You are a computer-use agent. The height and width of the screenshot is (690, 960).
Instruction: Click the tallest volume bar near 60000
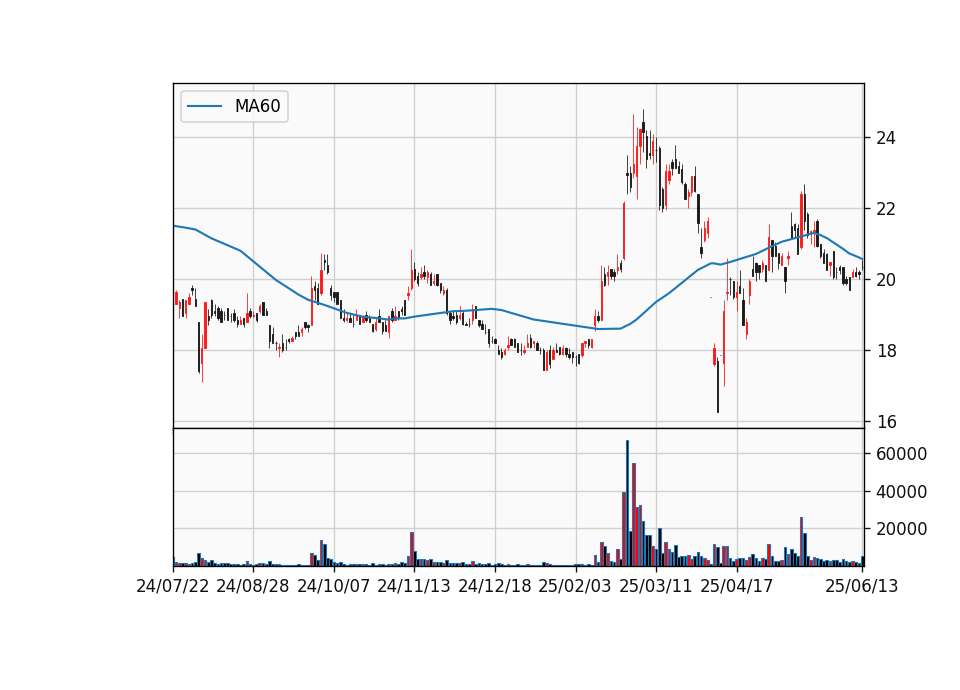[x=628, y=503]
